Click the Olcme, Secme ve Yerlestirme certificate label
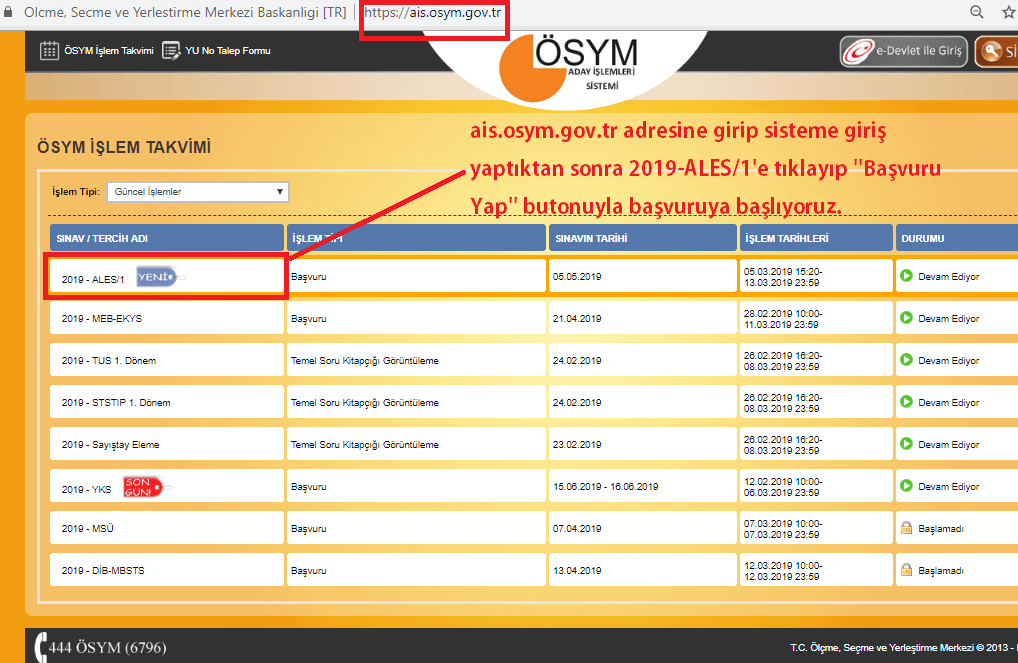This screenshot has width=1018, height=663. 186,12
